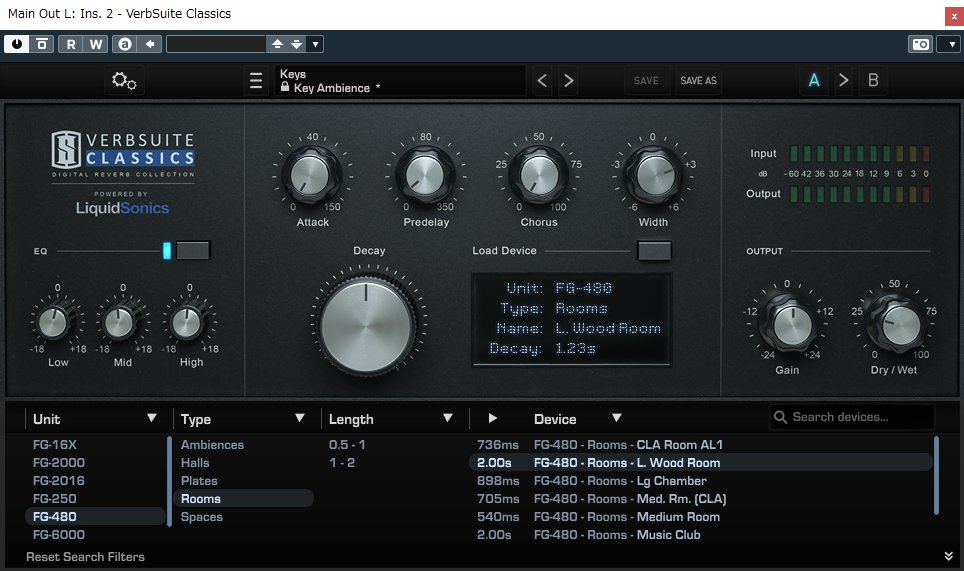This screenshot has height=571, width=964.
Task: Open the host functions menu arrow at top right
Action: [952, 44]
